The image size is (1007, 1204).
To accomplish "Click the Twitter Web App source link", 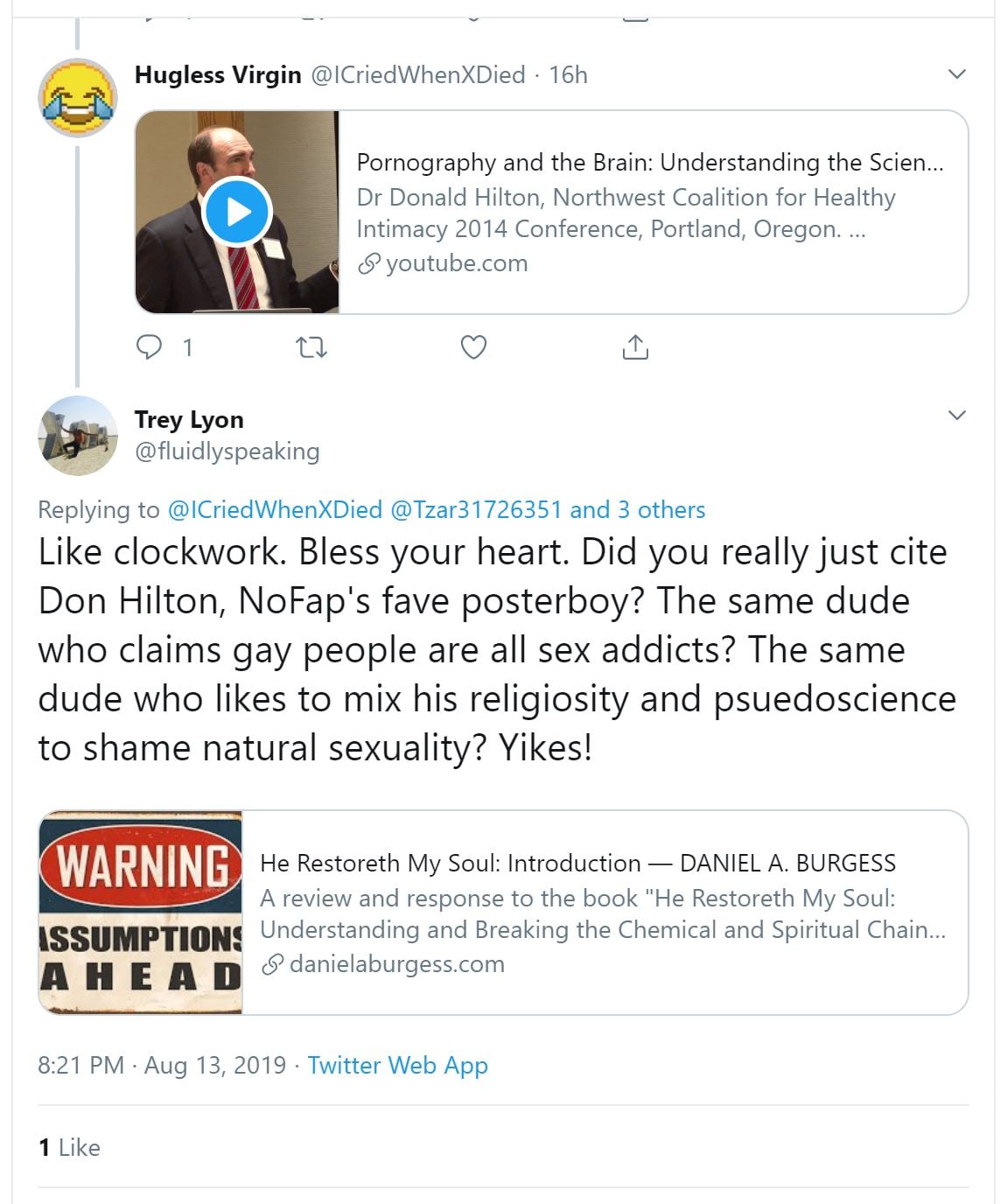I will [x=397, y=1065].
